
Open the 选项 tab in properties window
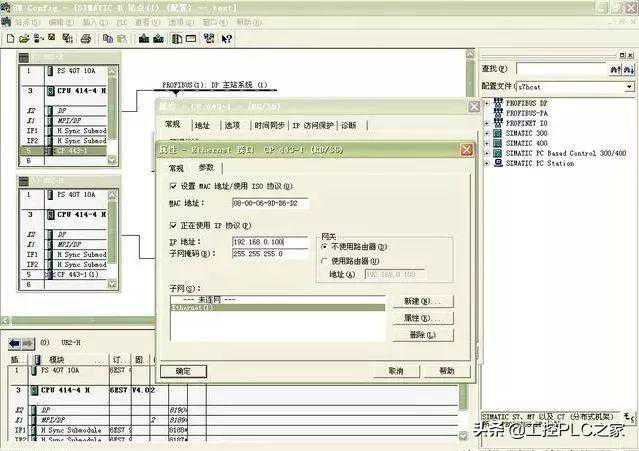tap(233, 125)
